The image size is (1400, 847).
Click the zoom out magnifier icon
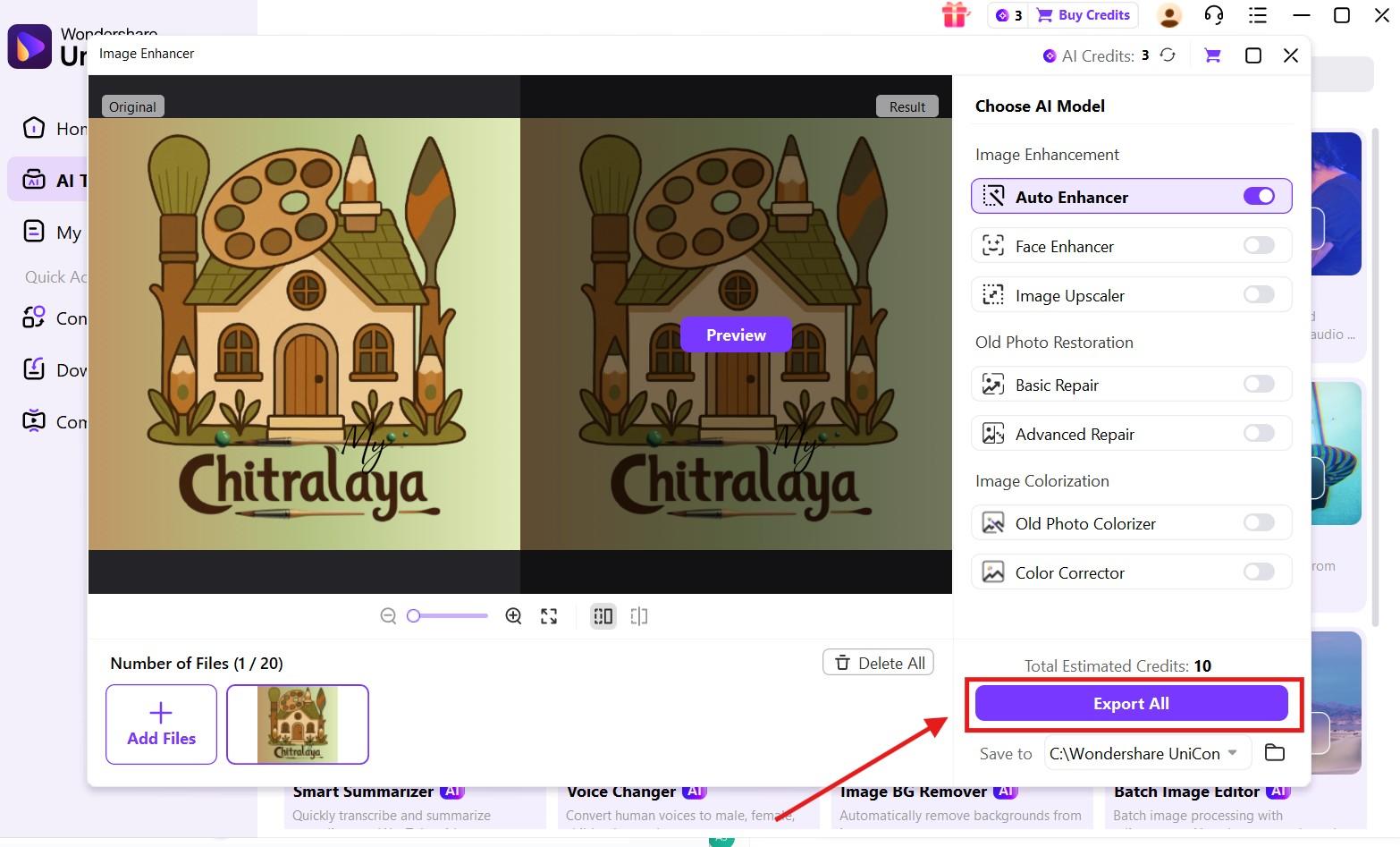[x=388, y=616]
